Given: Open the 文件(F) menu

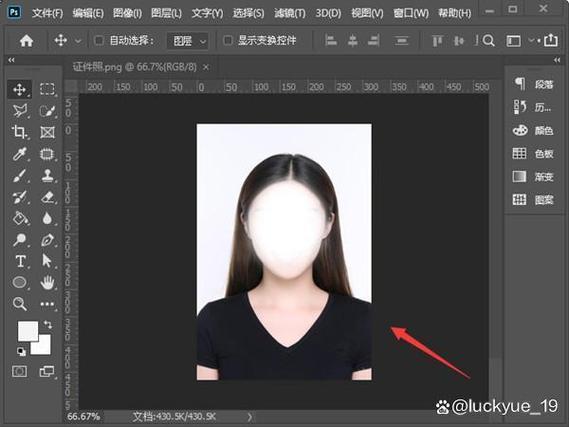Looking at the screenshot, I should [x=47, y=13].
